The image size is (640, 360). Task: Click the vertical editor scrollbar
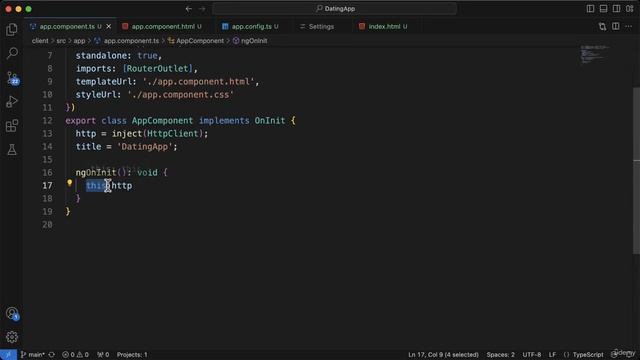tap(636, 171)
